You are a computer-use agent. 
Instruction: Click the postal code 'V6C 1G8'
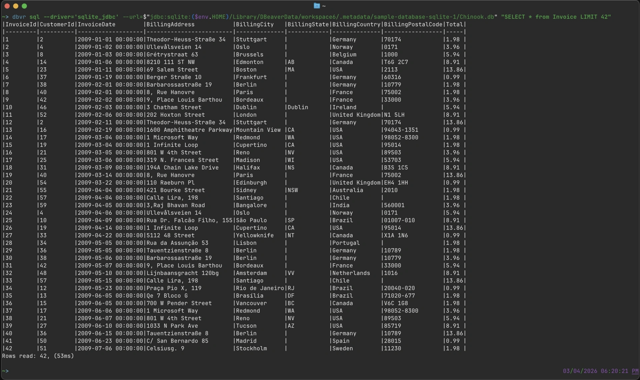pos(396,304)
